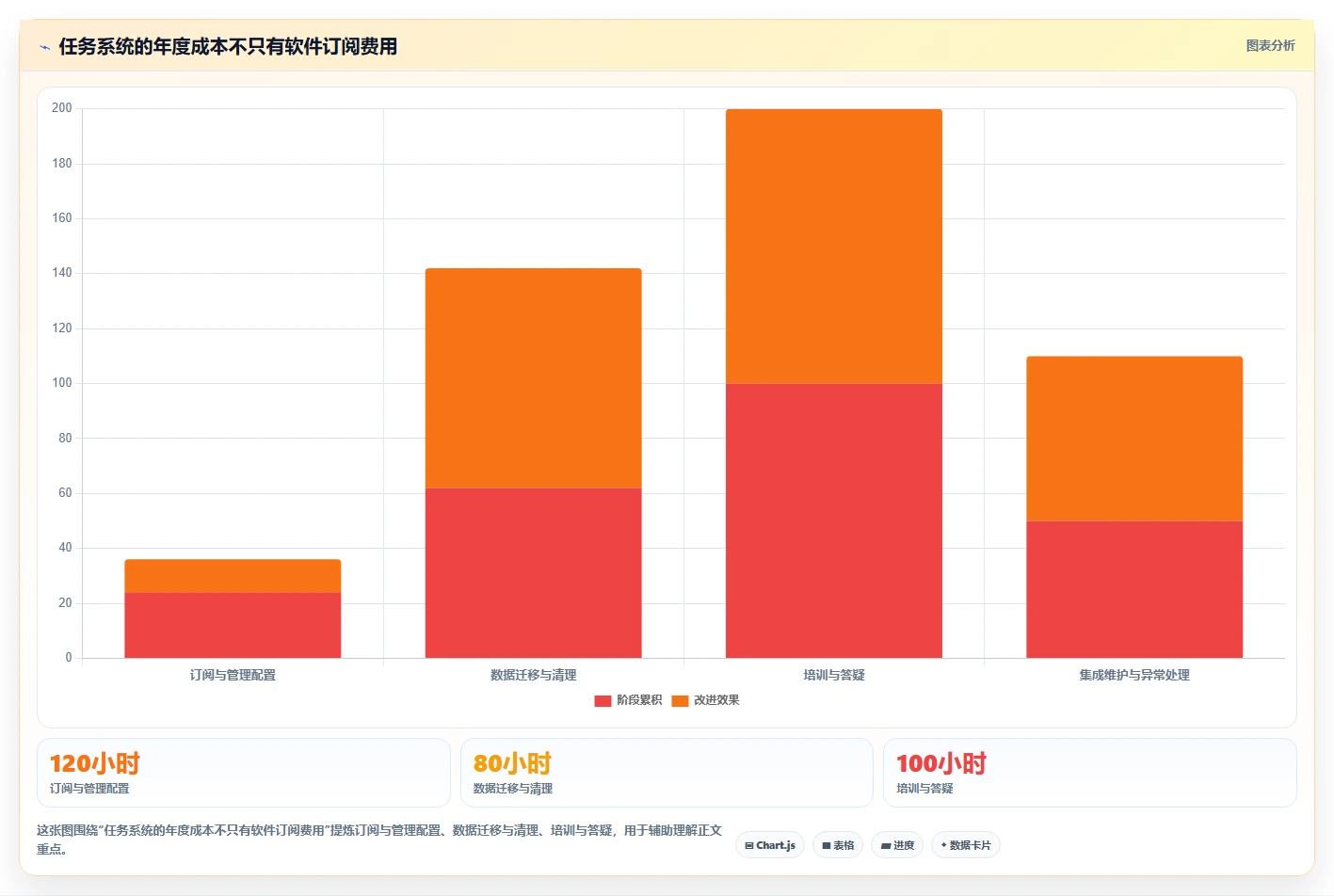
Task: Click the orange 改进效果 legend swatch
Action: [x=680, y=700]
